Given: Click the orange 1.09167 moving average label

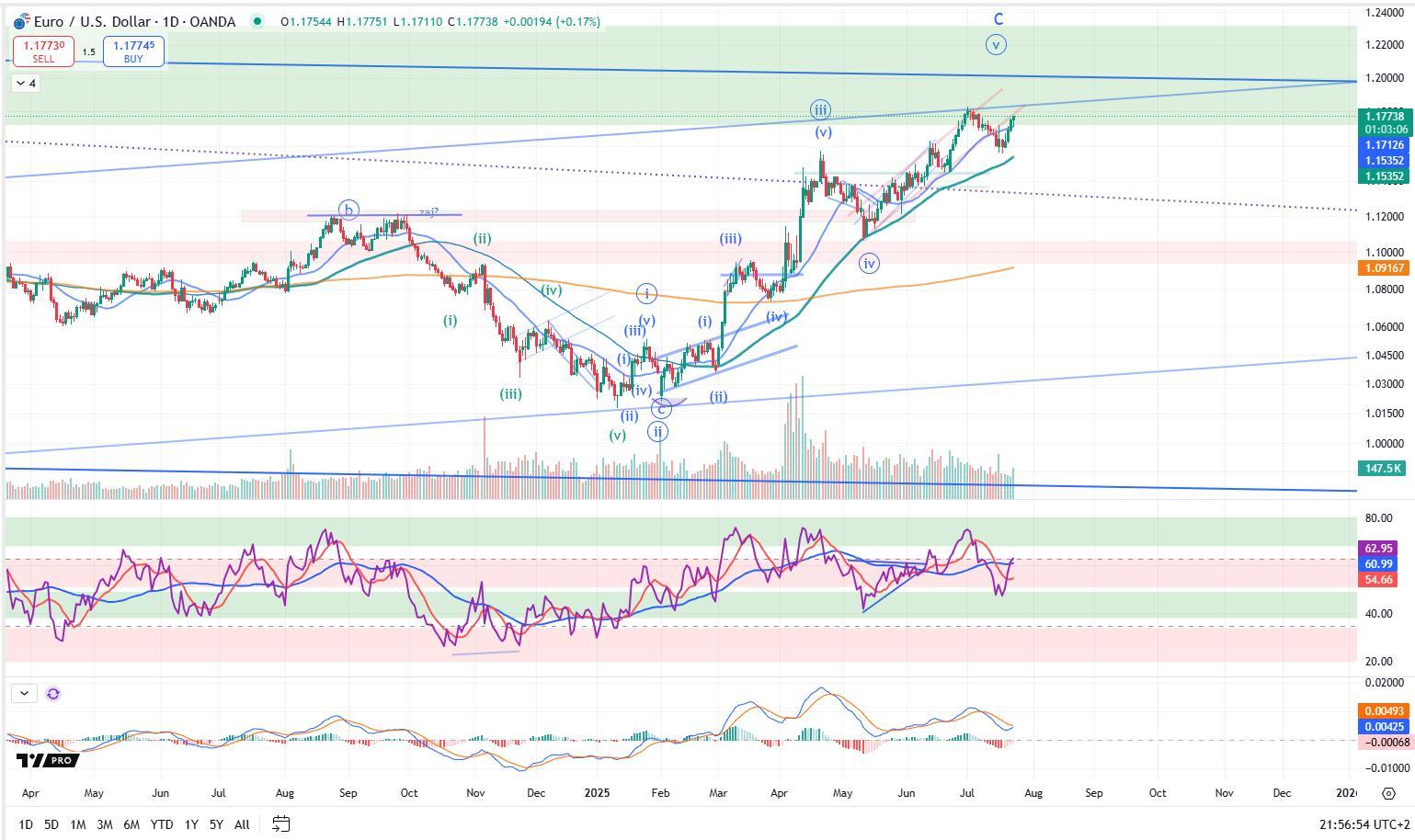Looking at the screenshot, I should (x=1384, y=268).
